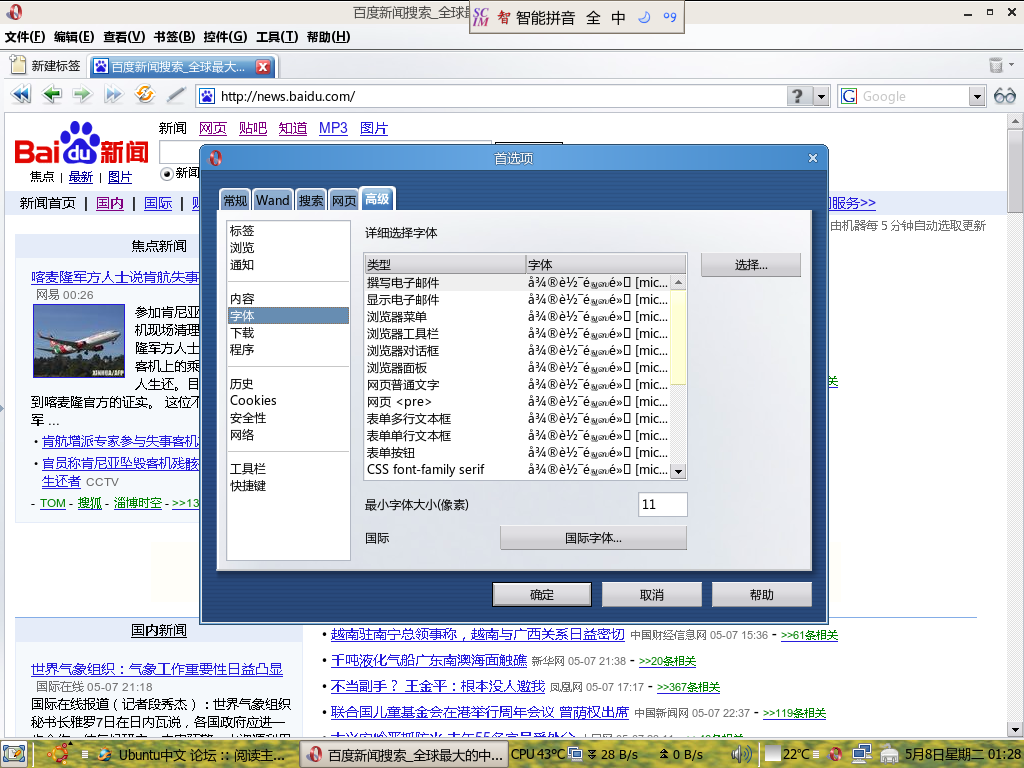Click the Baidu paw icon in the address bar
1024x768 pixels.
tap(207, 97)
